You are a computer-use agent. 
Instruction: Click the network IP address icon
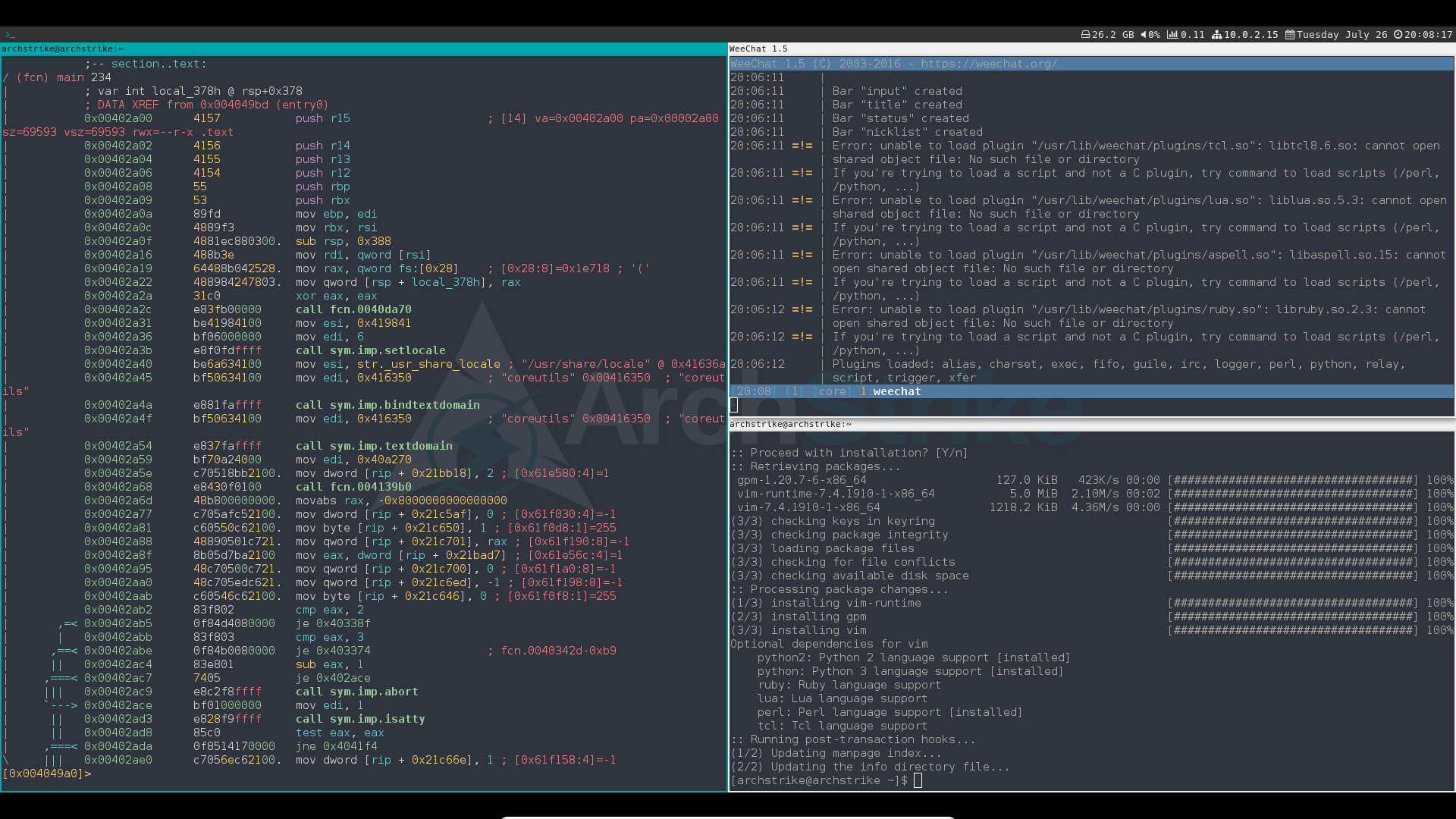(x=1216, y=35)
